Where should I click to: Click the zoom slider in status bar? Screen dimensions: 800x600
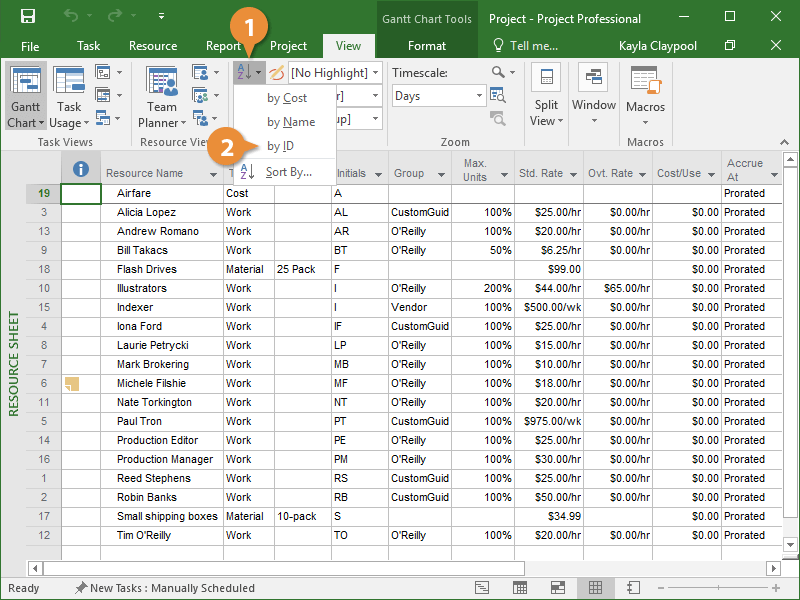(720, 588)
